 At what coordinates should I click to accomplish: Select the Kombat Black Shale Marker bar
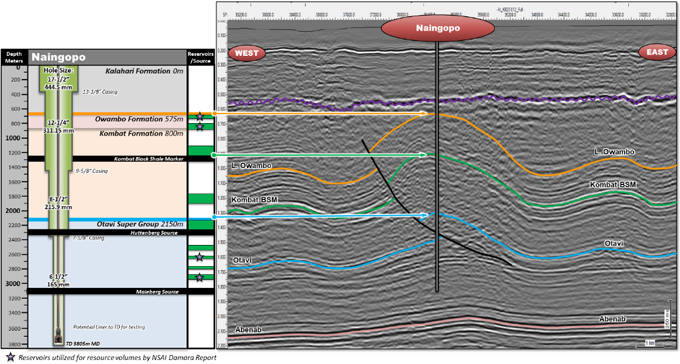(121, 159)
